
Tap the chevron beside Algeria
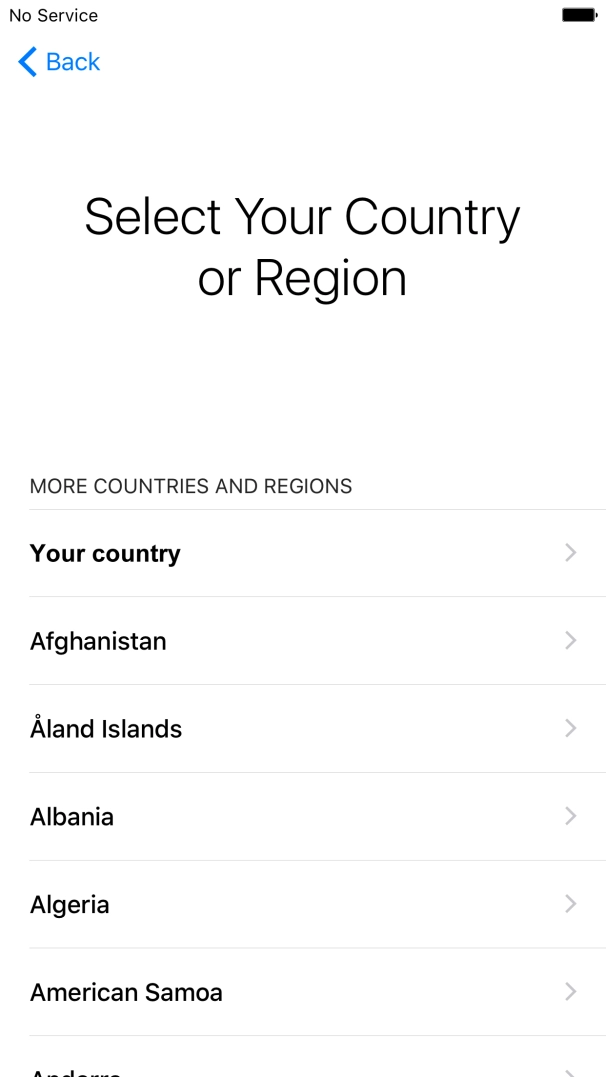(570, 904)
